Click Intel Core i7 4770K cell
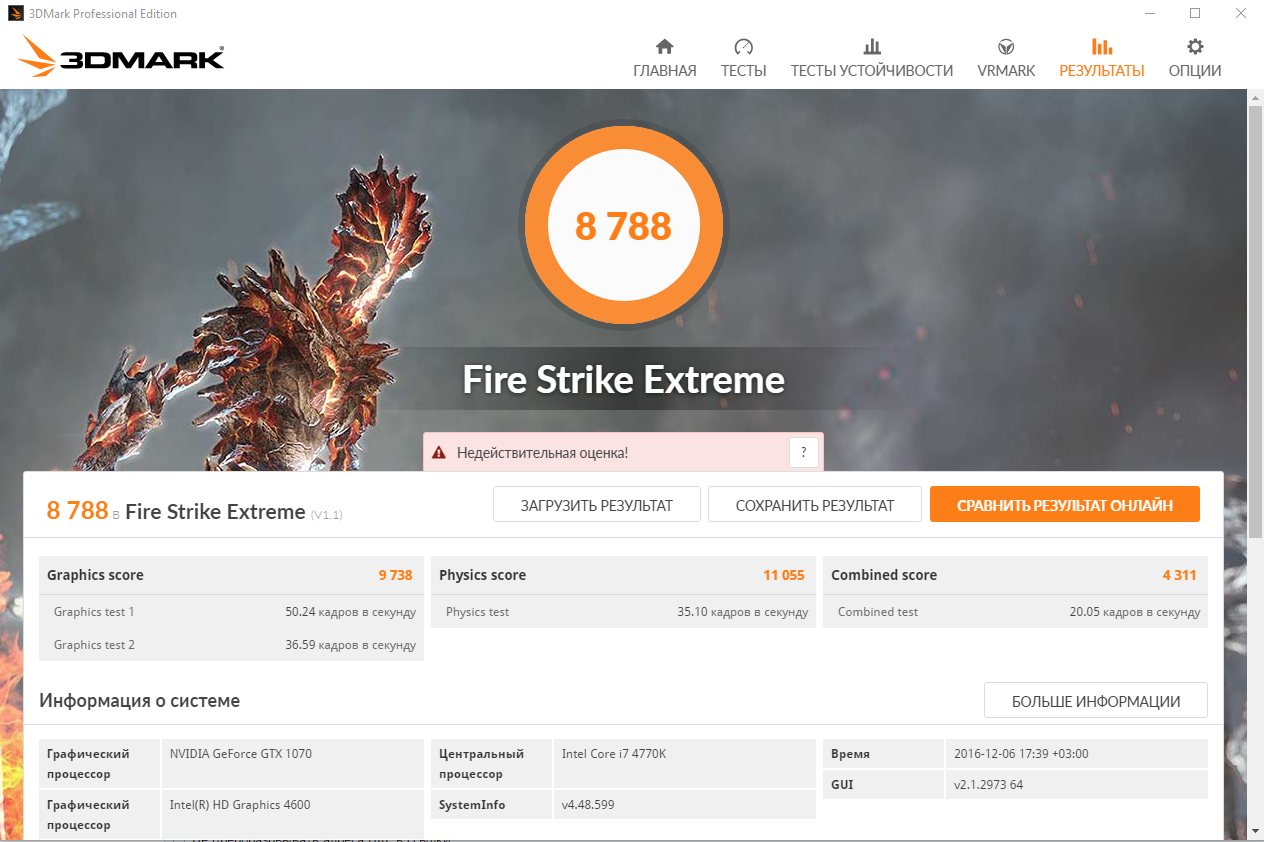The width and height of the screenshot is (1264, 842). pos(685,764)
